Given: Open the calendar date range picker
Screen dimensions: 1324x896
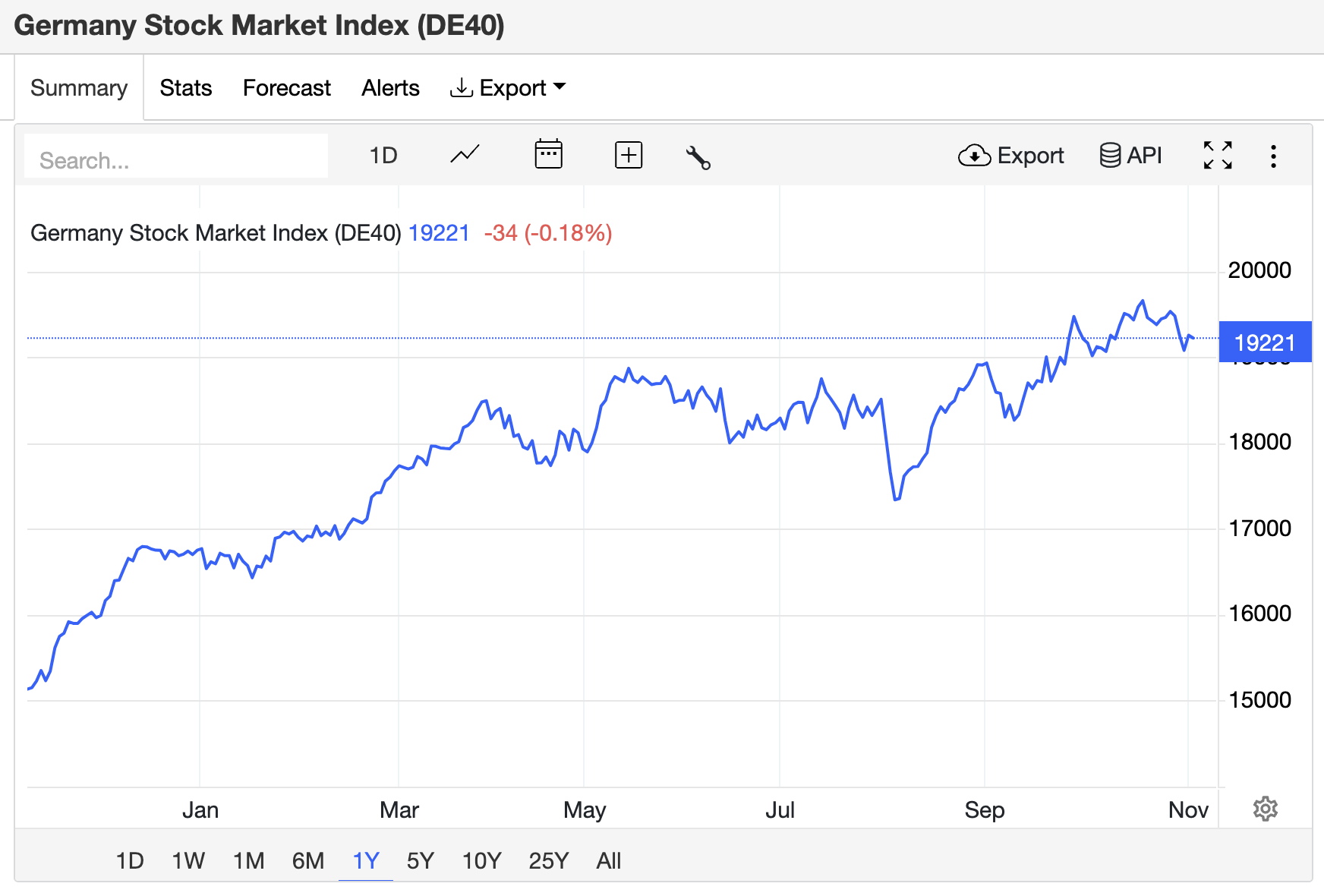Looking at the screenshot, I should (x=548, y=154).
